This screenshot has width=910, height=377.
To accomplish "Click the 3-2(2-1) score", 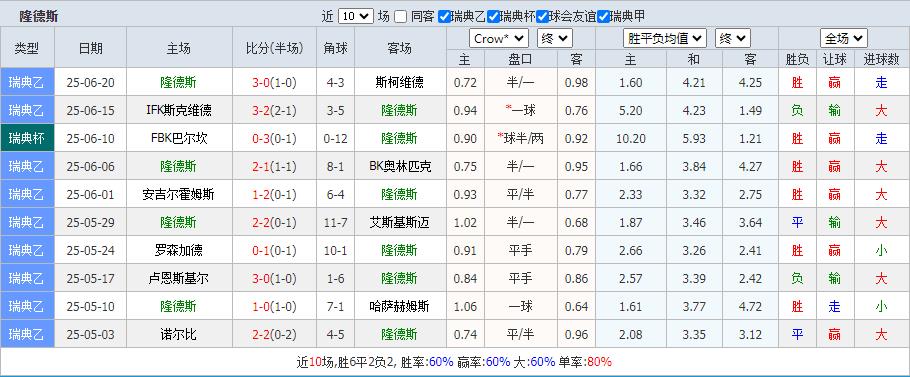I will [275, 110].
